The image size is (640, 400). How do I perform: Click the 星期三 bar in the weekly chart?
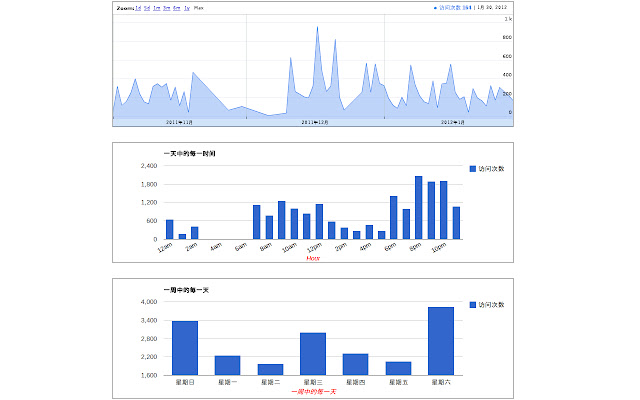click(313, 354)
